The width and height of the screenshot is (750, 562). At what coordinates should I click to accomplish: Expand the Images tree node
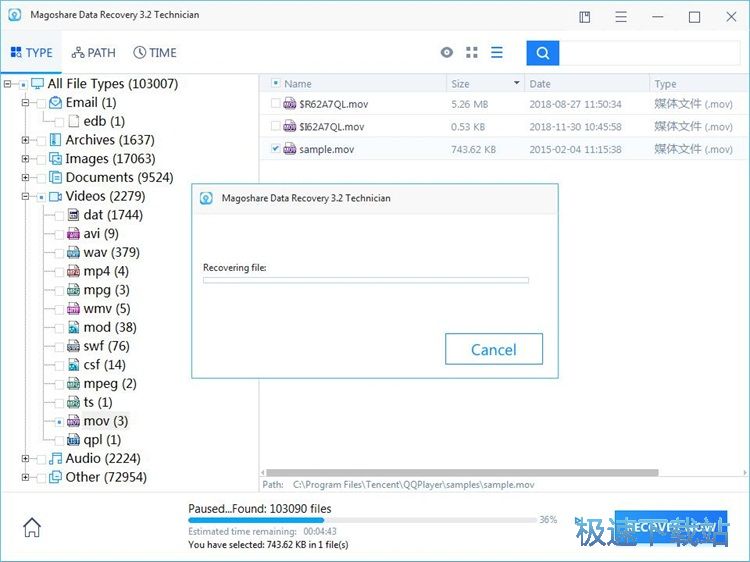pos(25,158)
